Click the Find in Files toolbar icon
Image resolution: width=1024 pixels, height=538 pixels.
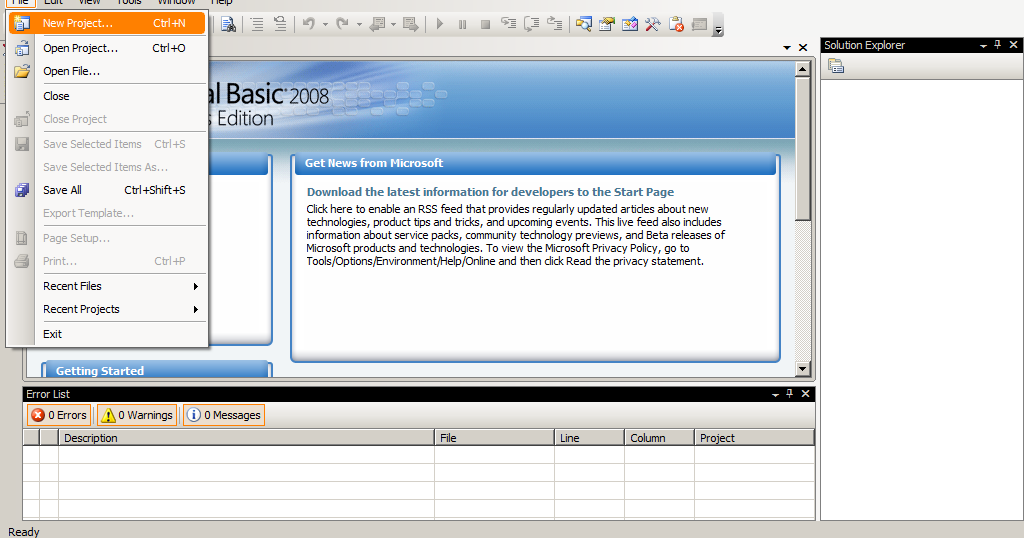coord(228,24)
